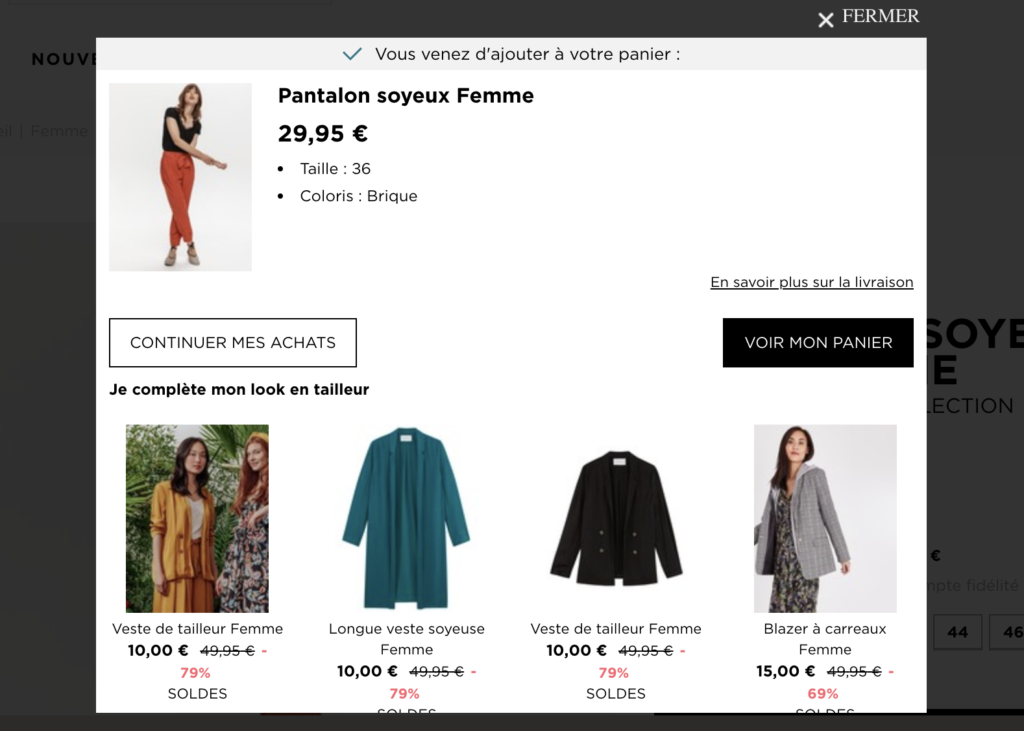Open "En savoir plus sur la livraison" link
This screenshot has height=731, width=1024.
(811, 282)
